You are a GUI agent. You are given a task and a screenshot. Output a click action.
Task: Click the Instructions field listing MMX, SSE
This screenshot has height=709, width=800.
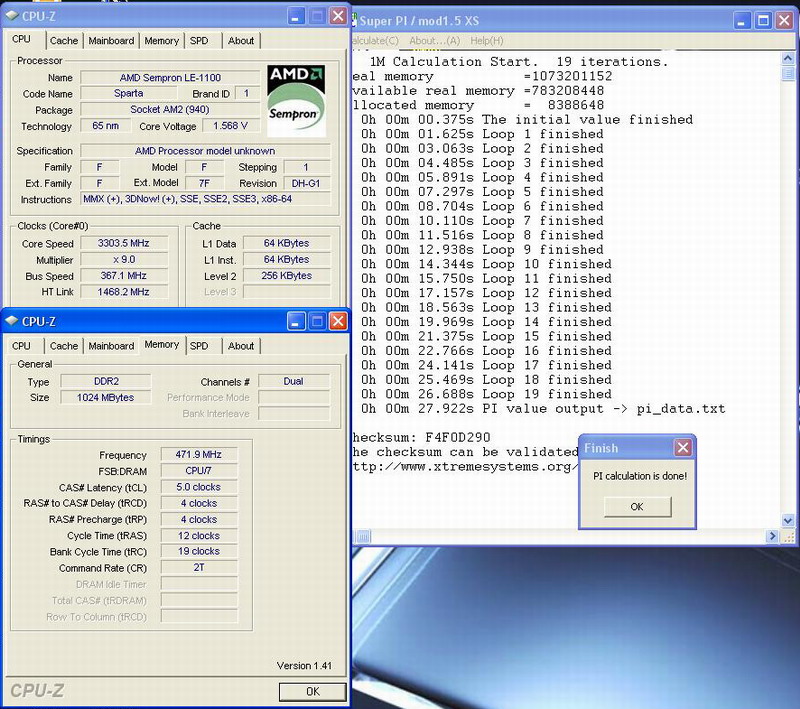(205, 199)
